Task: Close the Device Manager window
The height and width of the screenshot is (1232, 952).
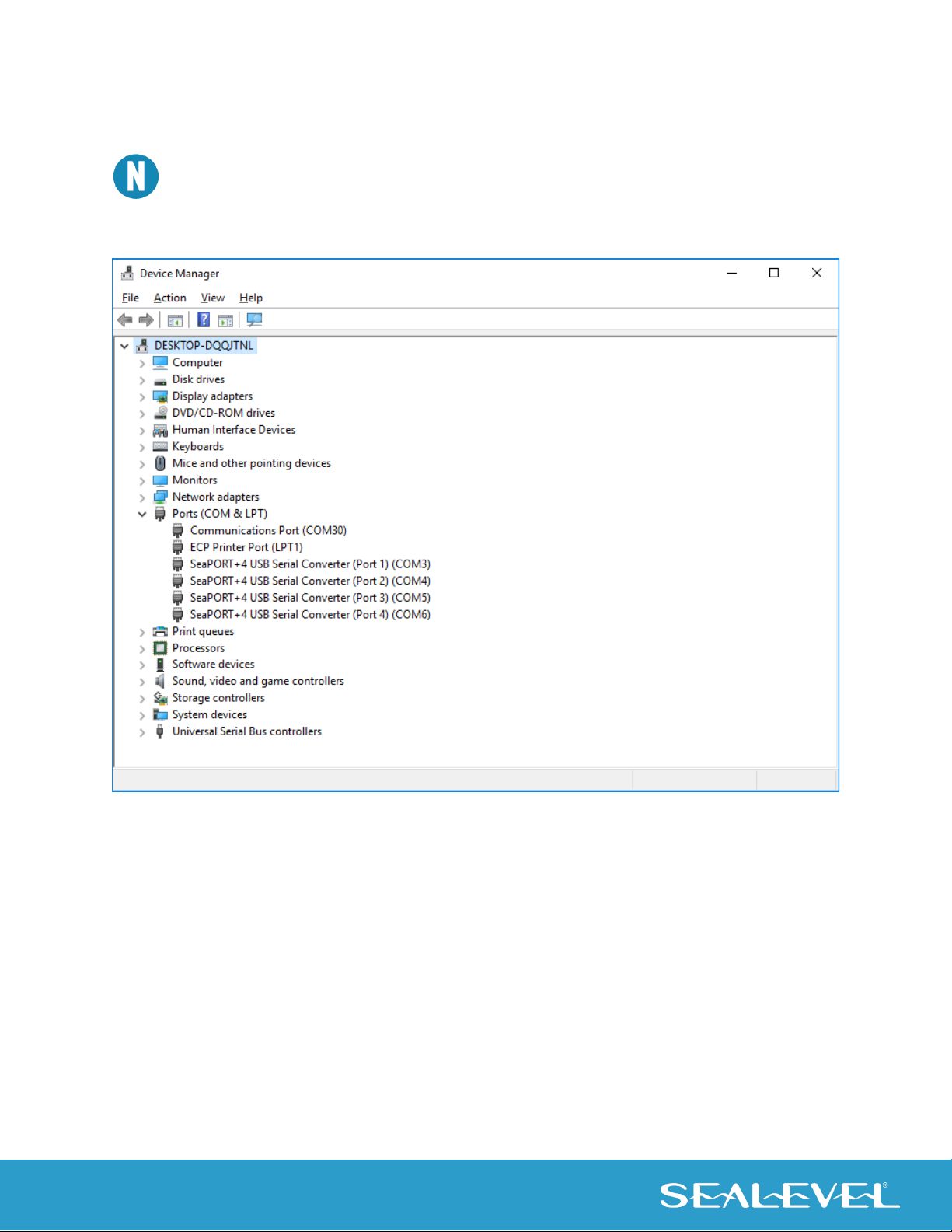Action: (817, 273)
